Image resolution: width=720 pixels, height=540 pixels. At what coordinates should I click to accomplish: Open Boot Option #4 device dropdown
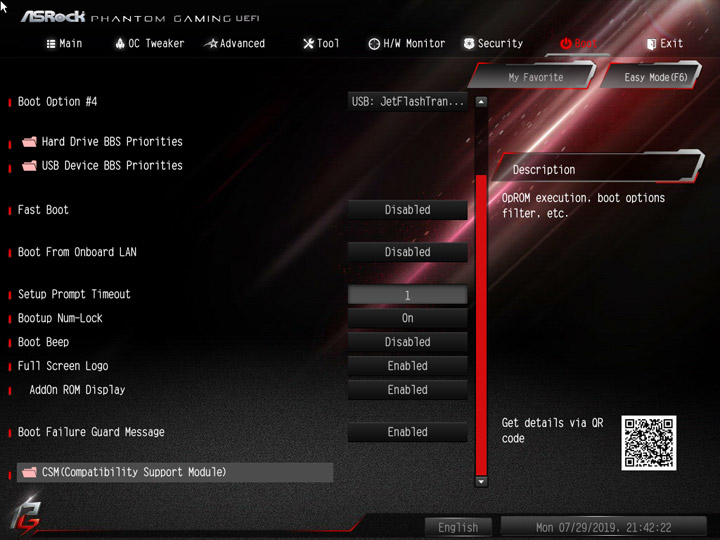pyautogui.click(x=407, y=101)
